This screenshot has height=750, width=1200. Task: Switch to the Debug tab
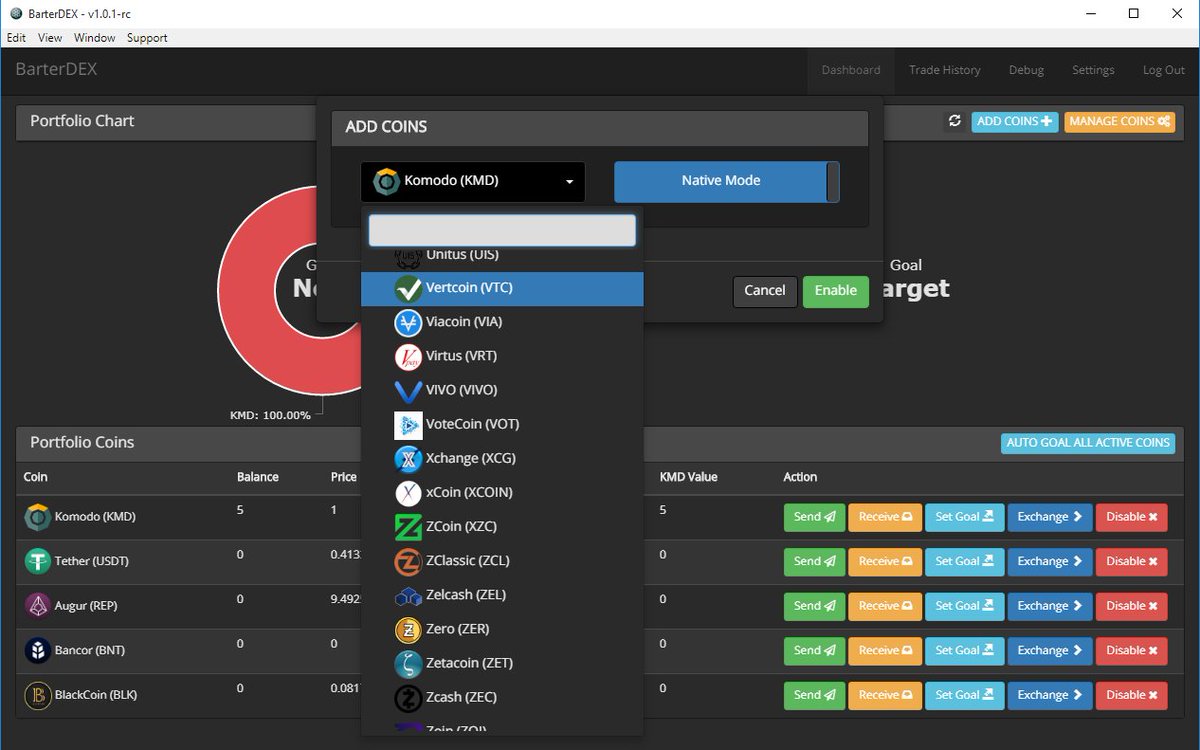coord(1026,70)
